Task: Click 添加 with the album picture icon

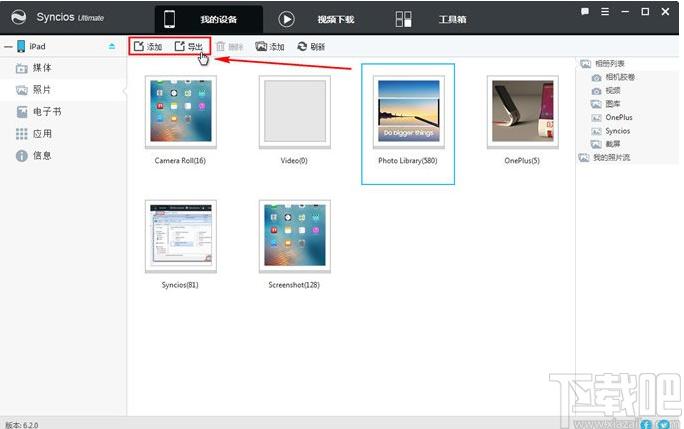Action: pos(270,46)
